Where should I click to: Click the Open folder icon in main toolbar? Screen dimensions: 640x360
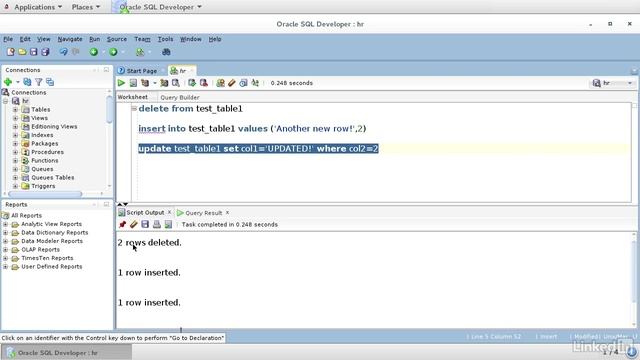coord(22,52)
